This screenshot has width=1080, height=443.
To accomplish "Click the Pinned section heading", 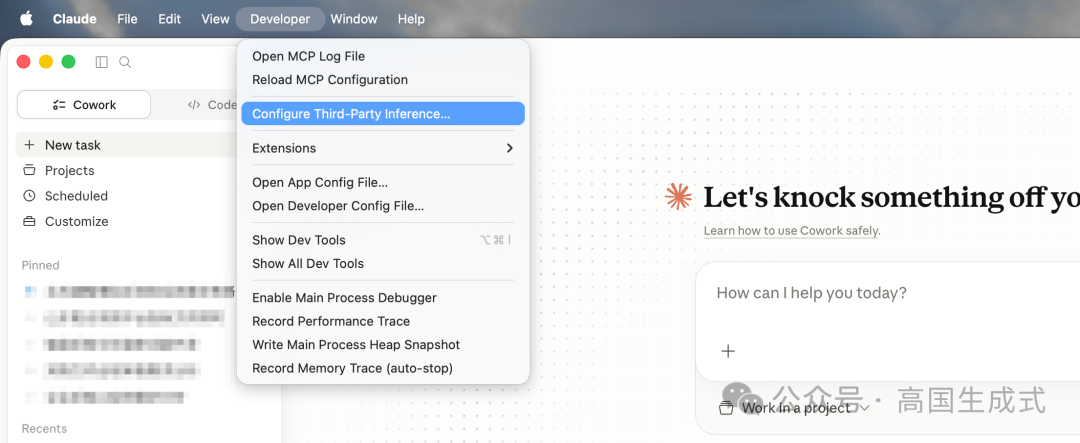I will click(x=41, y=265).
